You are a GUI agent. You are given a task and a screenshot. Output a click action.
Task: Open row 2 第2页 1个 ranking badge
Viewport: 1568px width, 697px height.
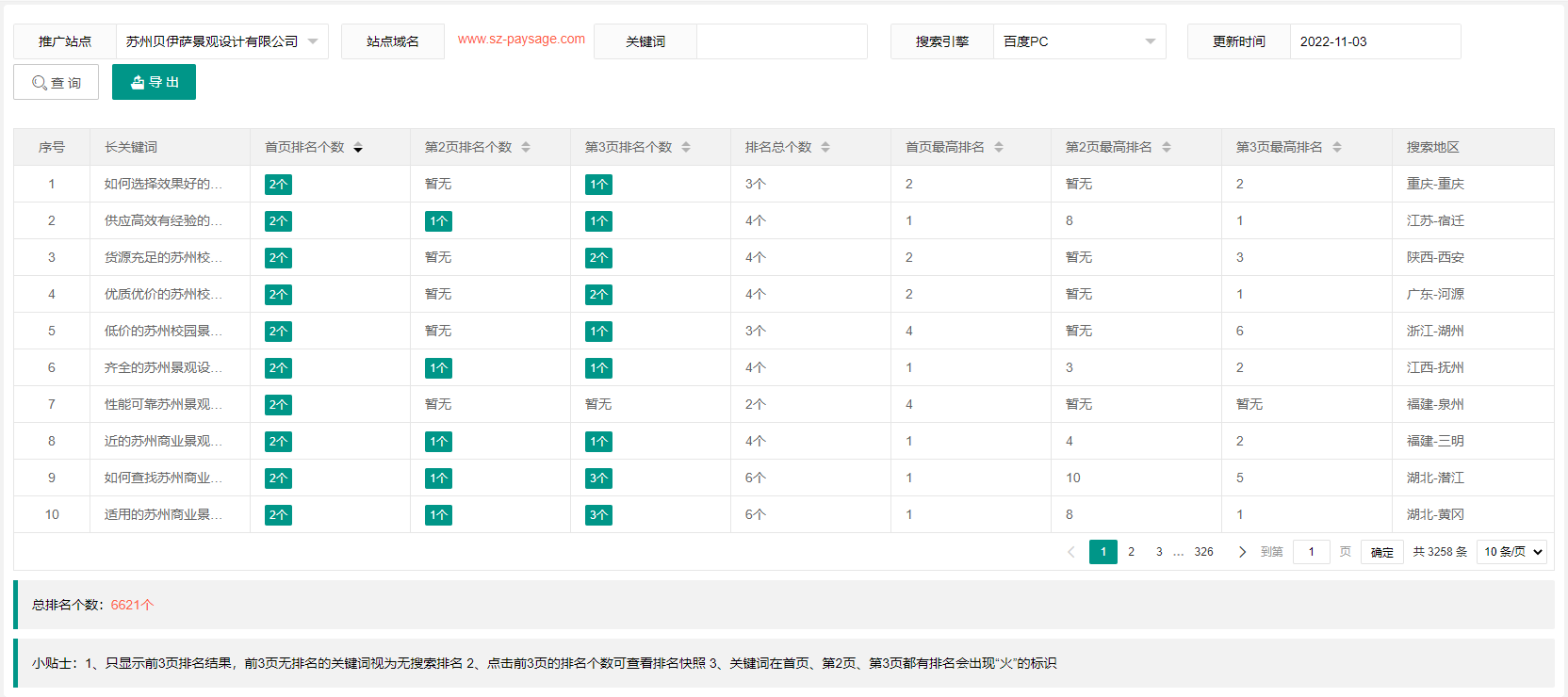(x=438, y=221)
